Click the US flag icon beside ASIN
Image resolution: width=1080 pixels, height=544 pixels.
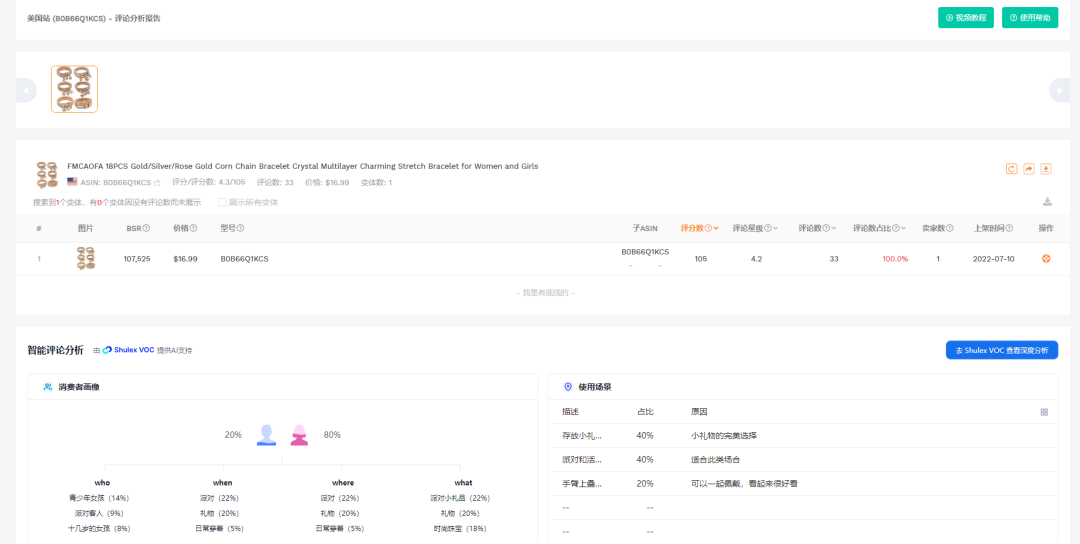pyautogui.click(x=72, y=182)
